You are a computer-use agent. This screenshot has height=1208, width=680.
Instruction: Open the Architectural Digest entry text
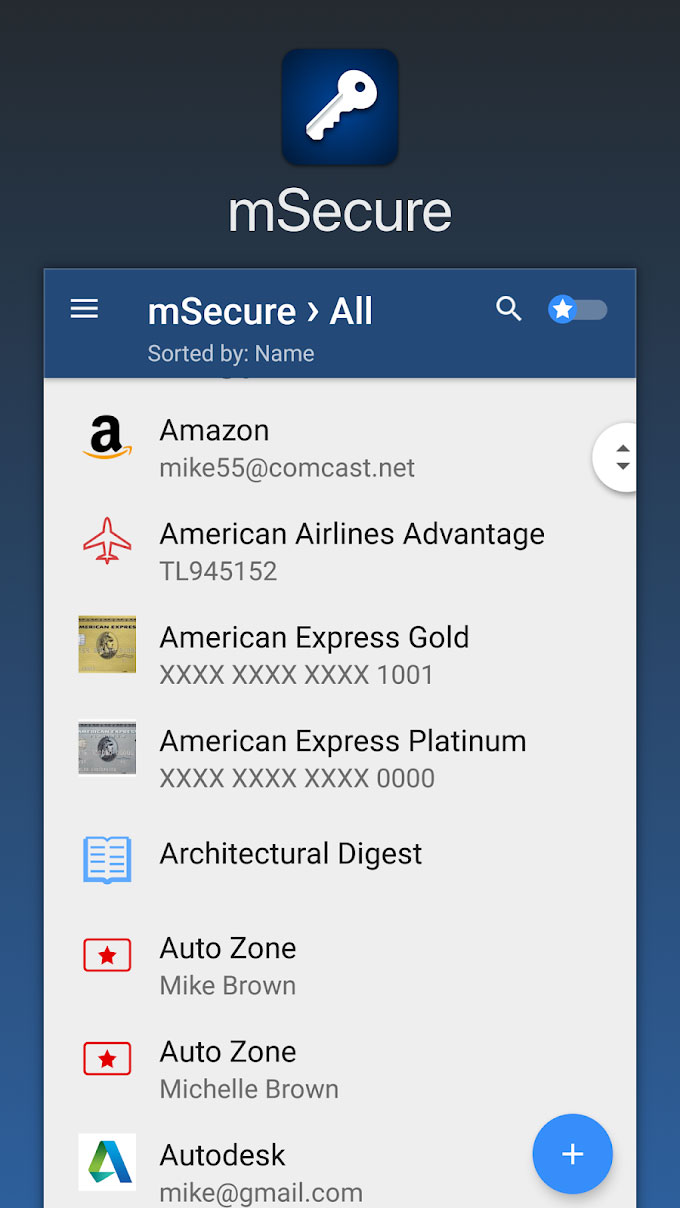click(291, 854)
